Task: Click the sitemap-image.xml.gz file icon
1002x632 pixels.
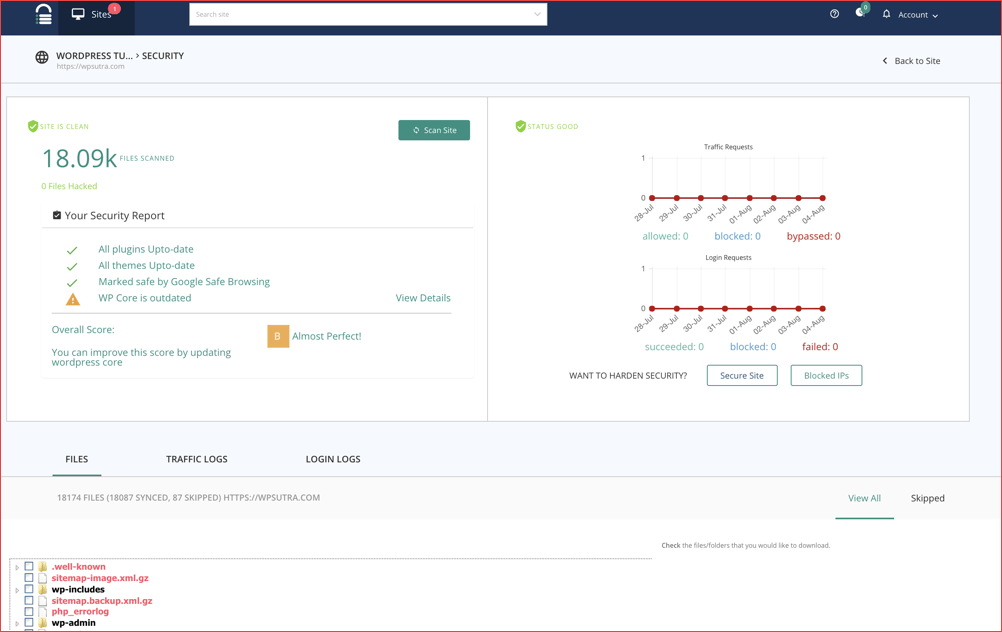Action: pos(43,578)
